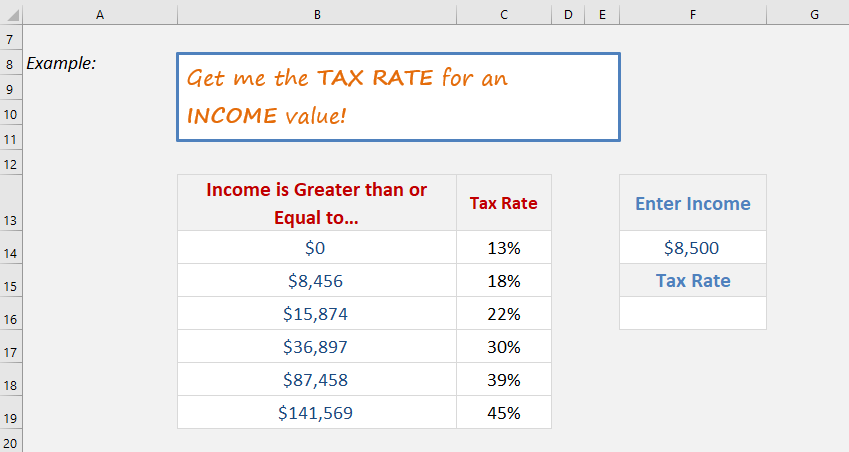This screenshot has width=849, height=452.
Task: Select row 19 header
Action: pyautogui.click(x=11, y=412)
